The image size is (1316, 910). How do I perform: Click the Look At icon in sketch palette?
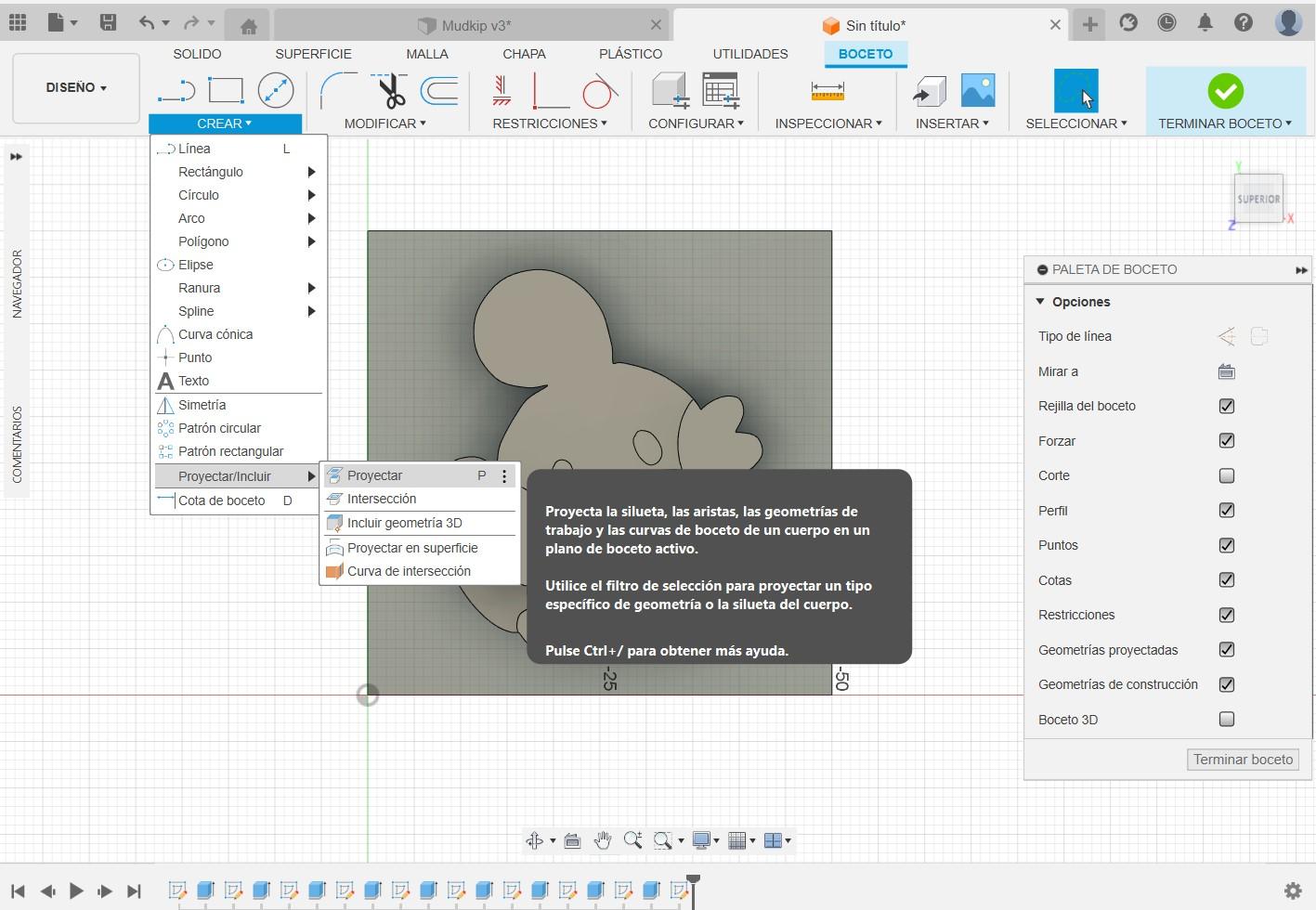tap(1226, 371)
